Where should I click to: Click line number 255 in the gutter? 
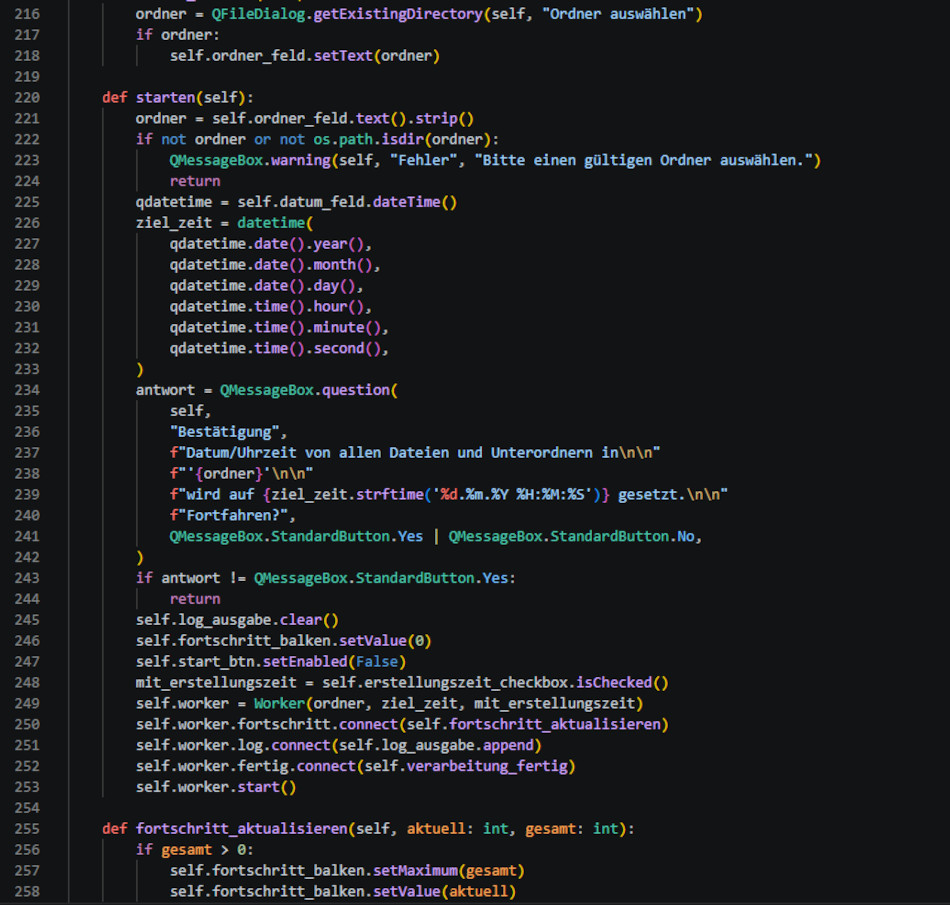27,829
